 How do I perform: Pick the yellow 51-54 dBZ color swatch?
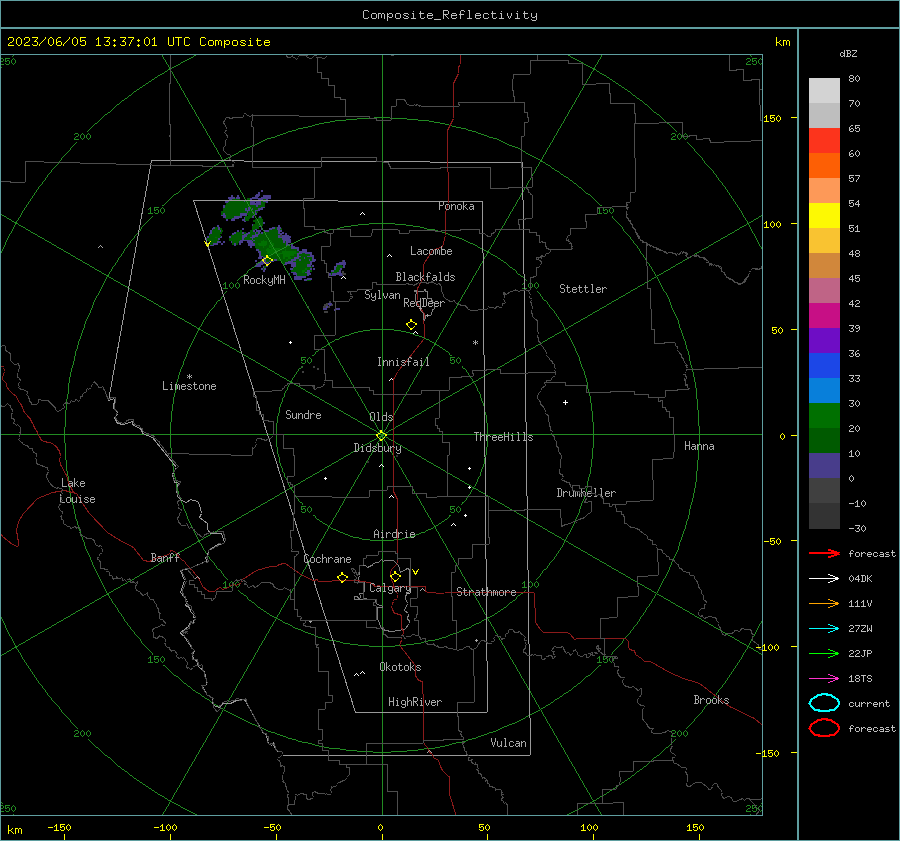[824, 216]
